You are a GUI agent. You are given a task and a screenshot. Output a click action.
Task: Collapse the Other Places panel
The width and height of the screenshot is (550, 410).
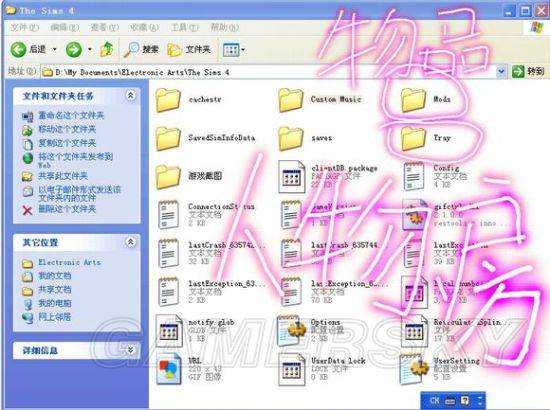coord(130,242)
